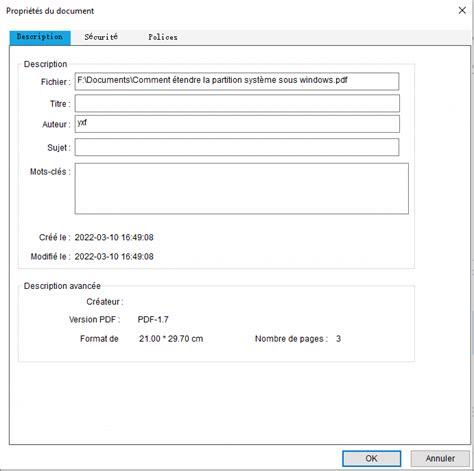Screen dimensions: 474x471
Task: Close the Propriétés du document dialog
Action: pos(462,11)
